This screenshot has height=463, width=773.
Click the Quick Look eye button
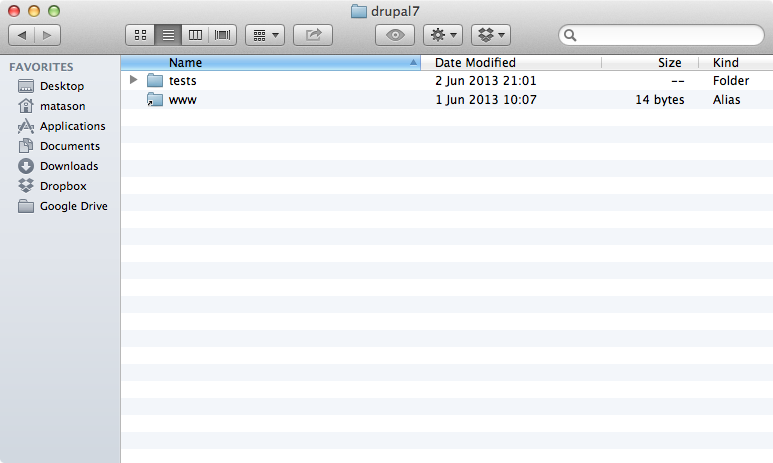[395, 35]
